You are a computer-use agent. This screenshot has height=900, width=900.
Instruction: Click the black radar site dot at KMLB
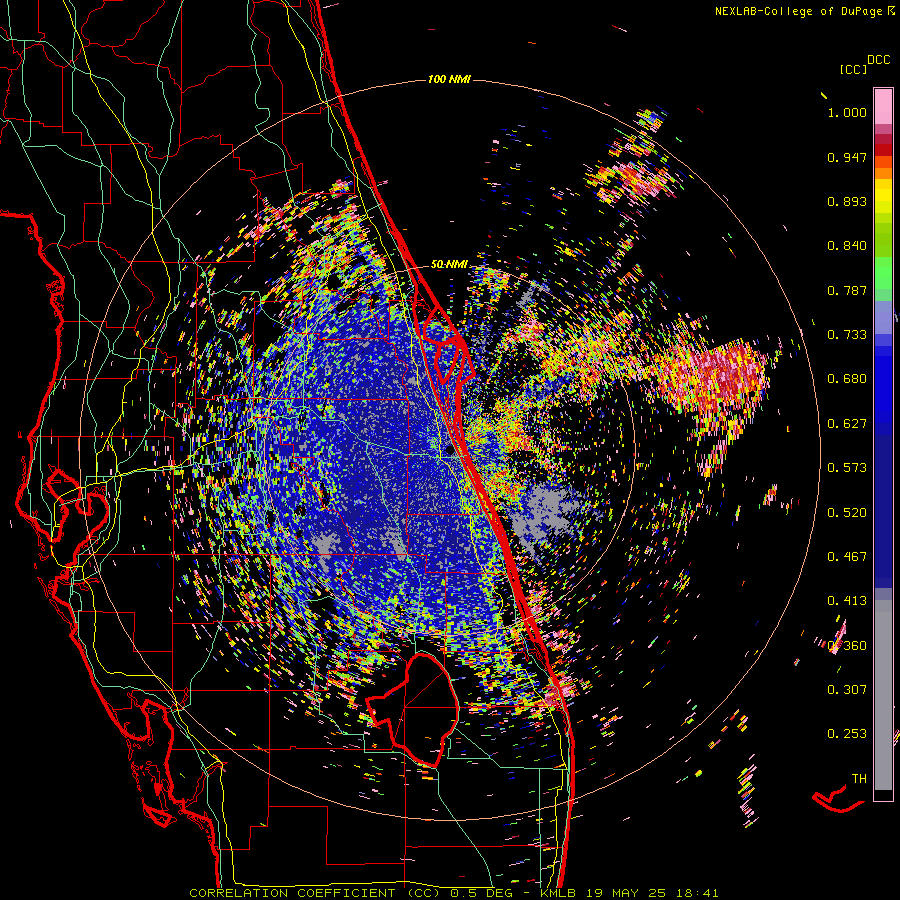(x=449, y=451)
